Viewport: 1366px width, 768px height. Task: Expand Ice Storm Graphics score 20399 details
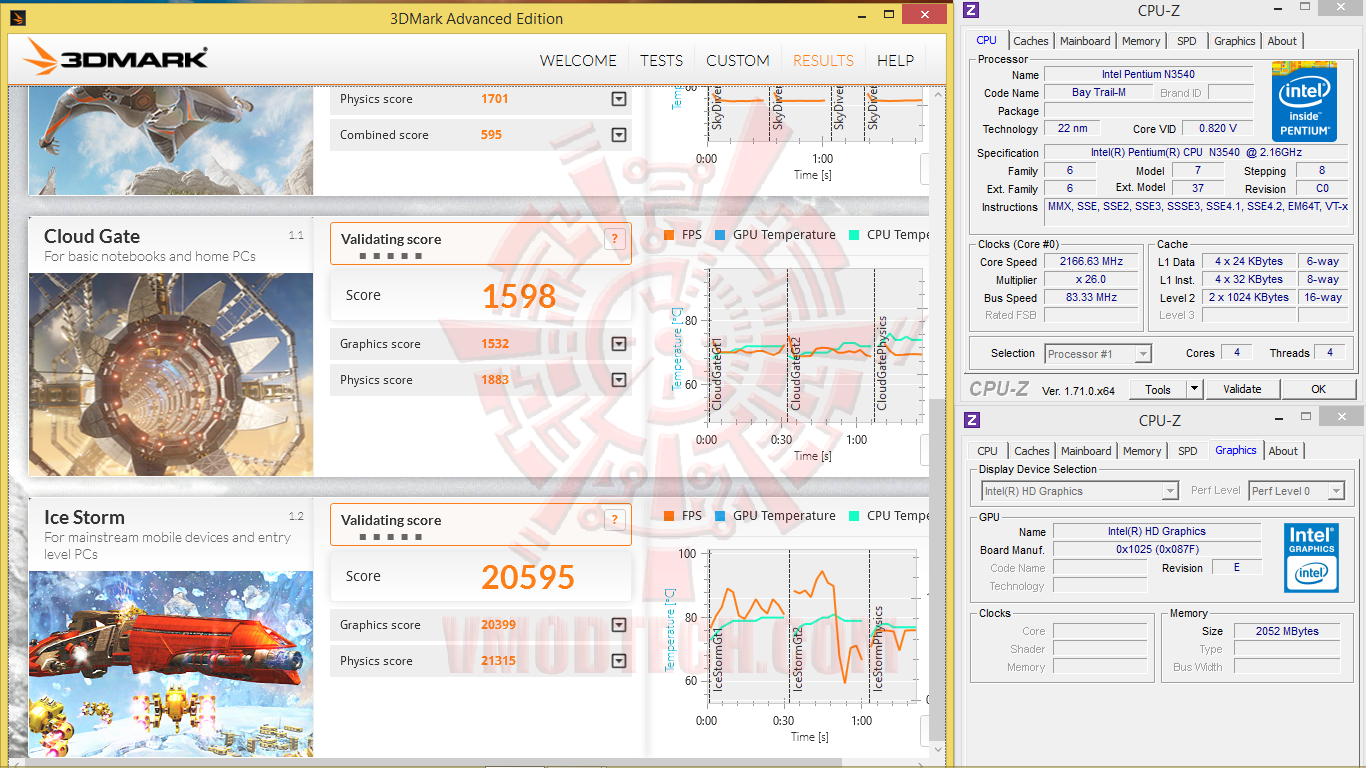pyautogui.click(x=619, y=625)
